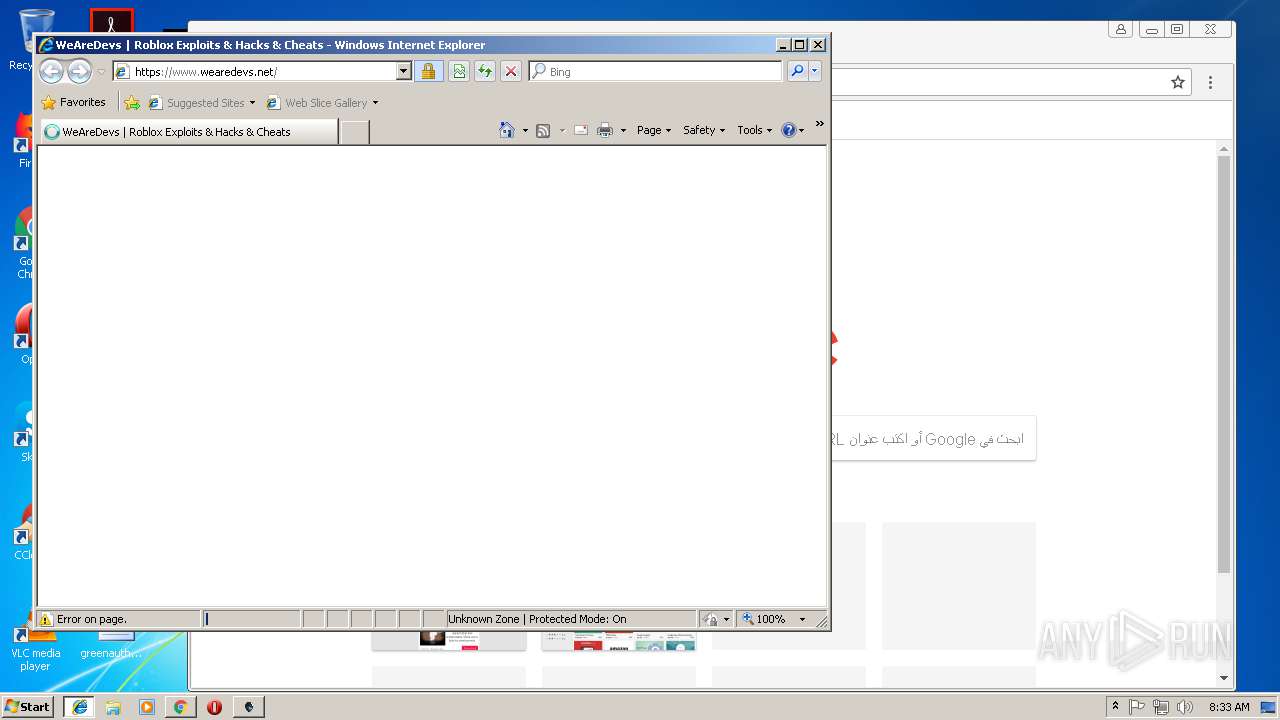Click the wearedevs.net address bar

(254, 71)
